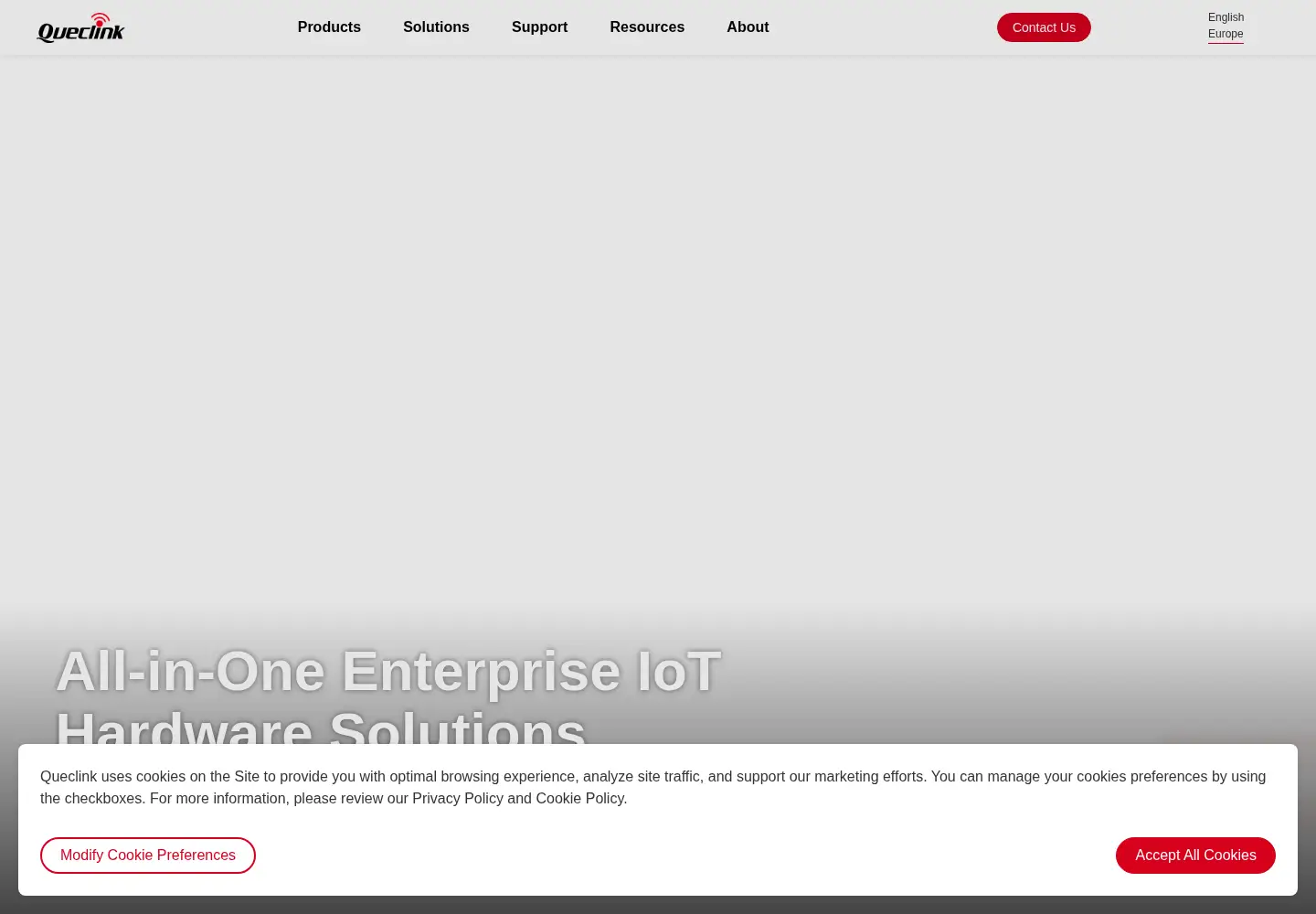
Task: Open the Solutions menu
Action: point(436,27)
